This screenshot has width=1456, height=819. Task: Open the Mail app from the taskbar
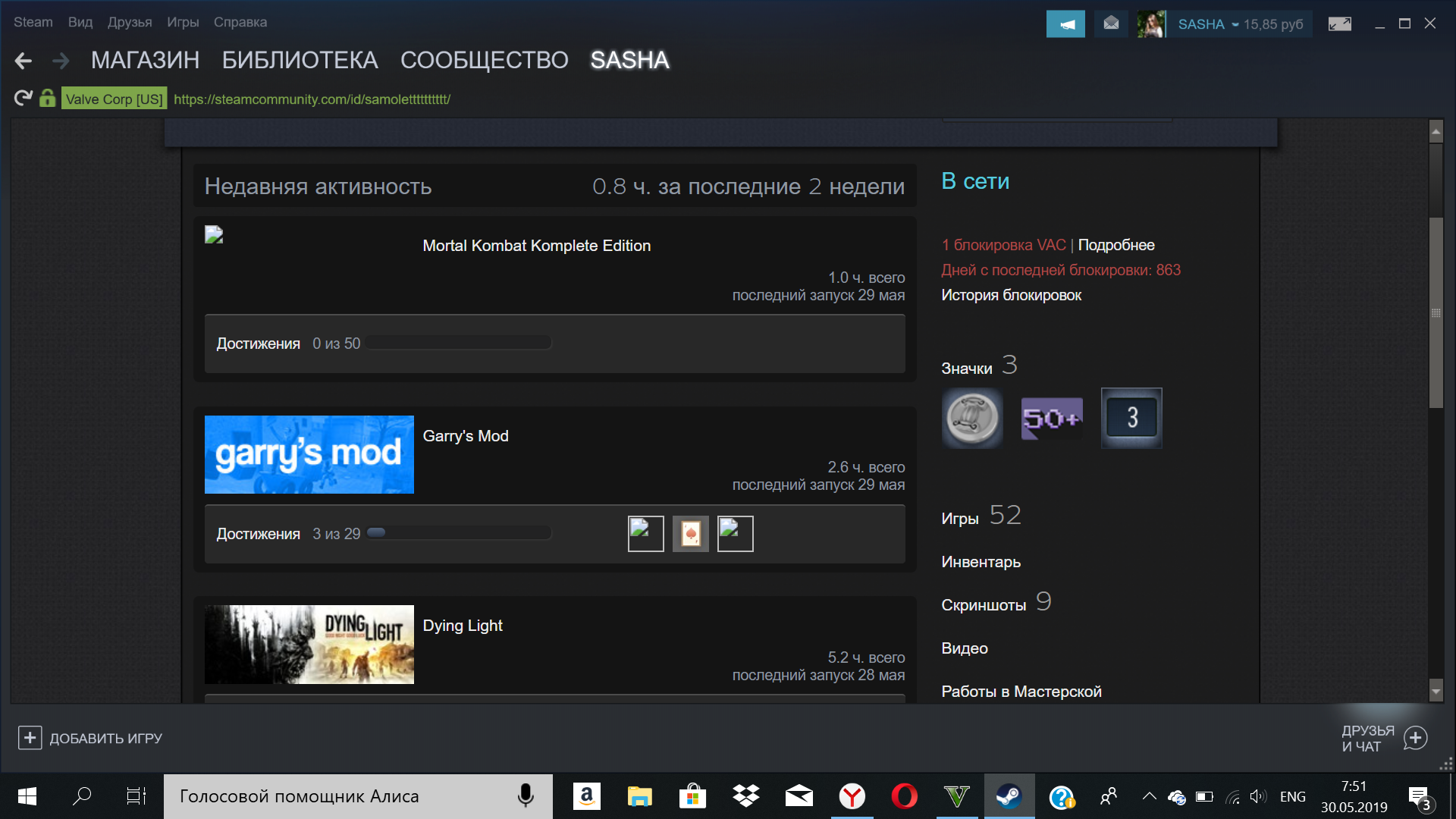(x=799, y=796)
